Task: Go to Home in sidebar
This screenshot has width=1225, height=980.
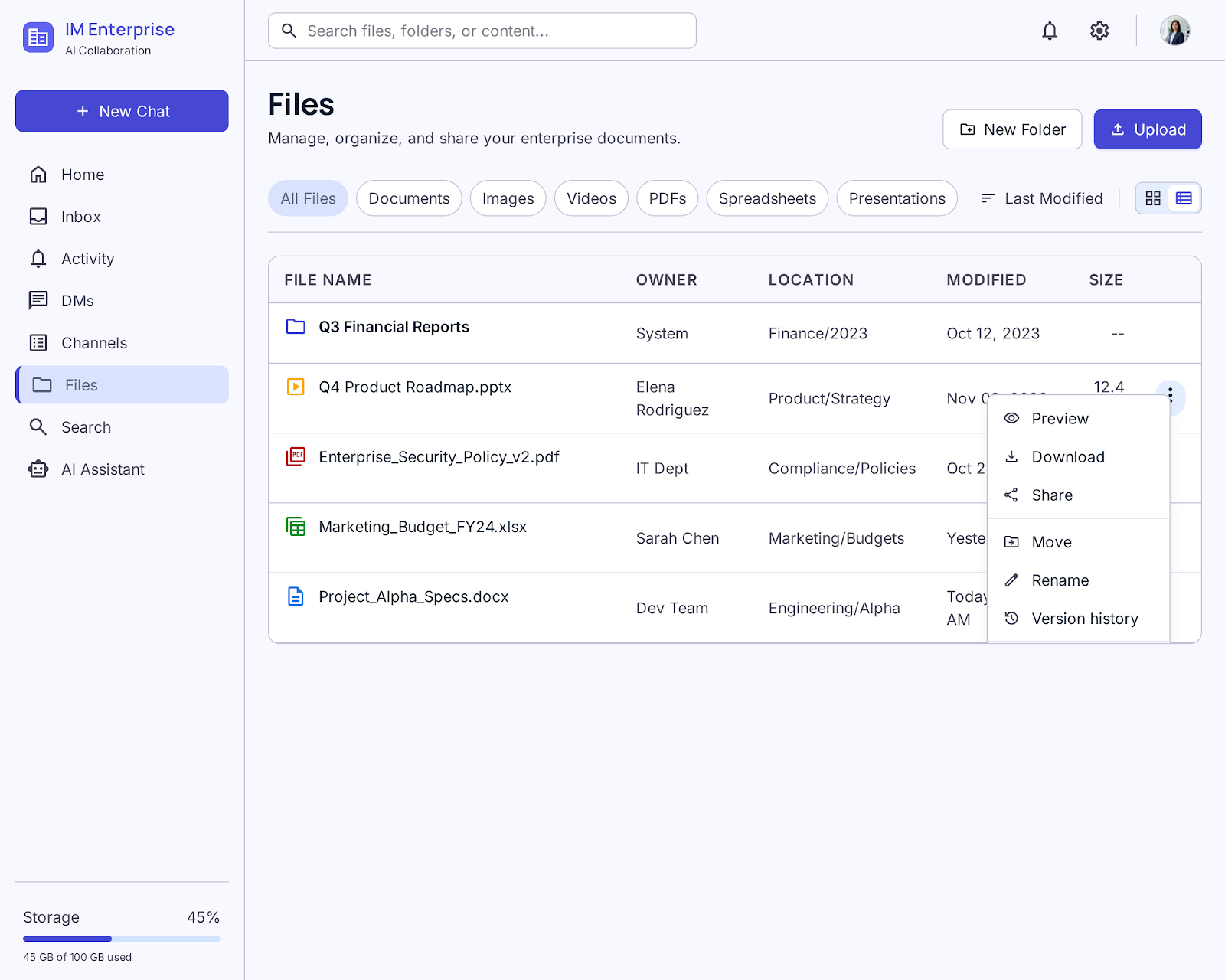Action: [122, 175]
